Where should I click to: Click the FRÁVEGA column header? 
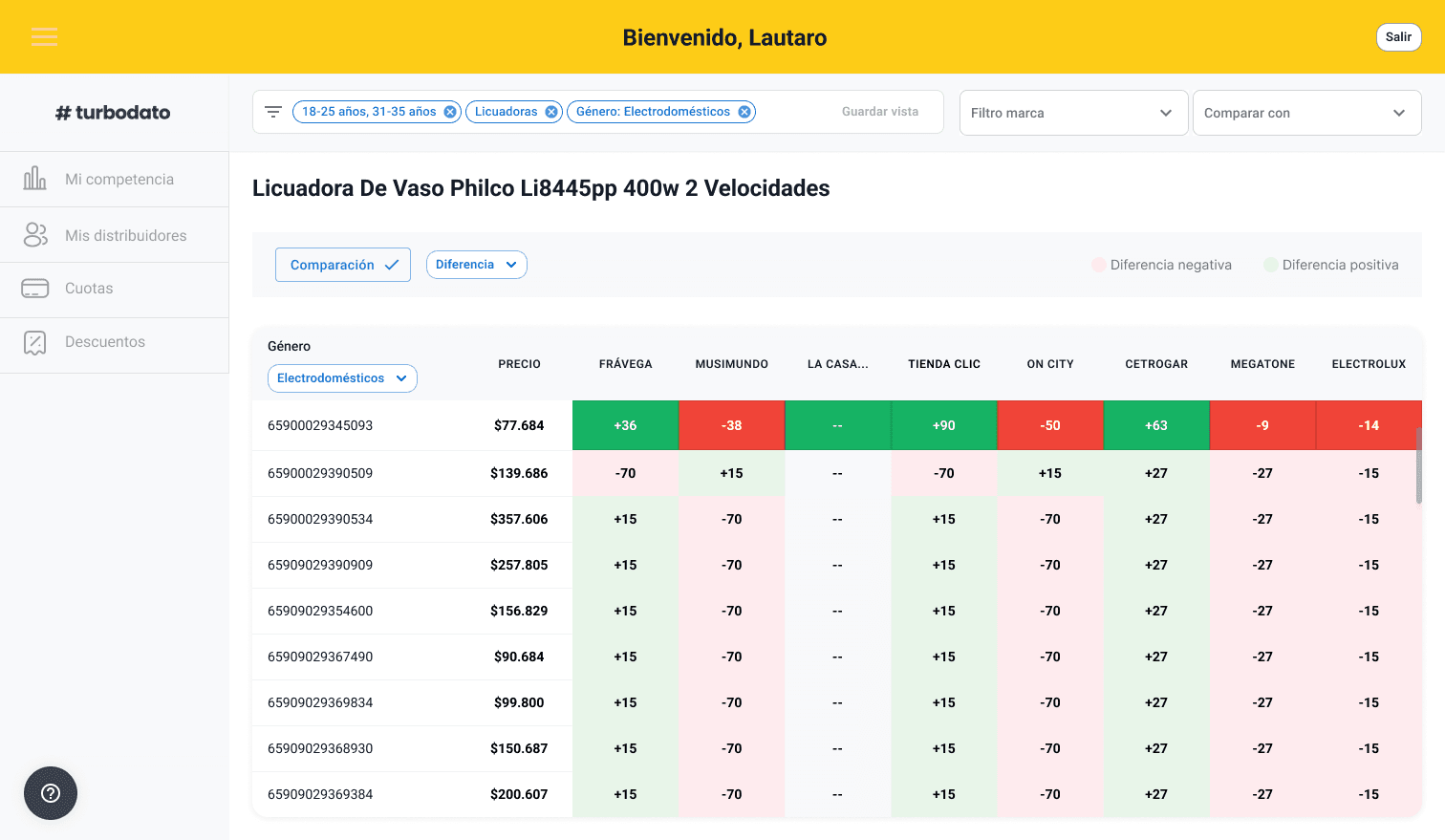pos(625,364)
